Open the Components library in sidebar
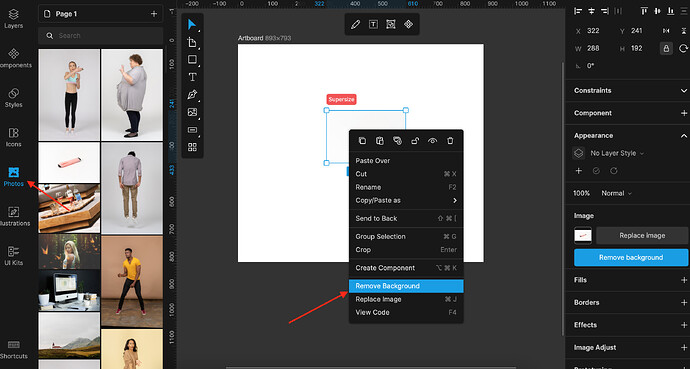Image resolution: width=690 pixels, height=369 pixels. coord(14,58)
